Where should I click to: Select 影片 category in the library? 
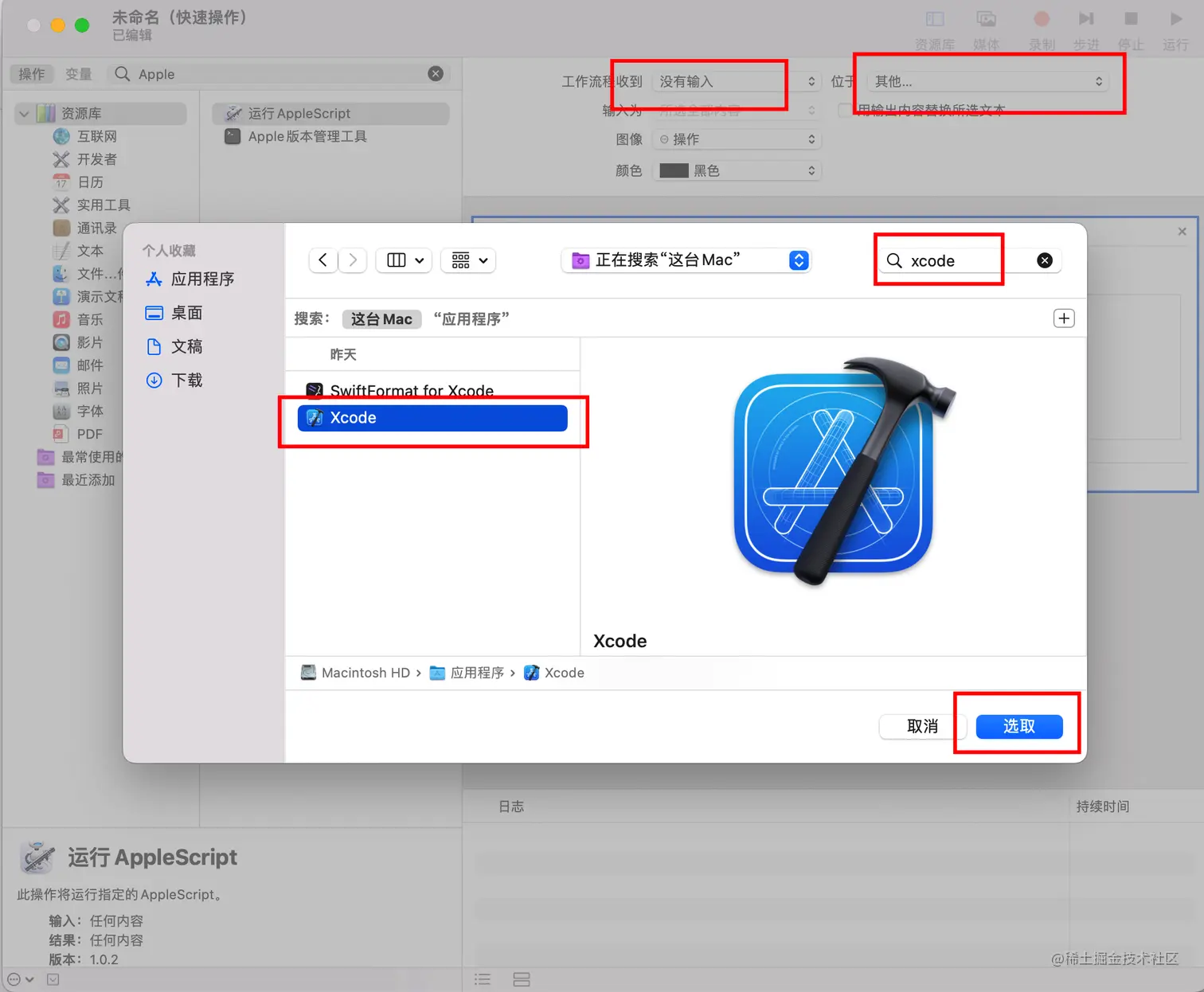79,342
